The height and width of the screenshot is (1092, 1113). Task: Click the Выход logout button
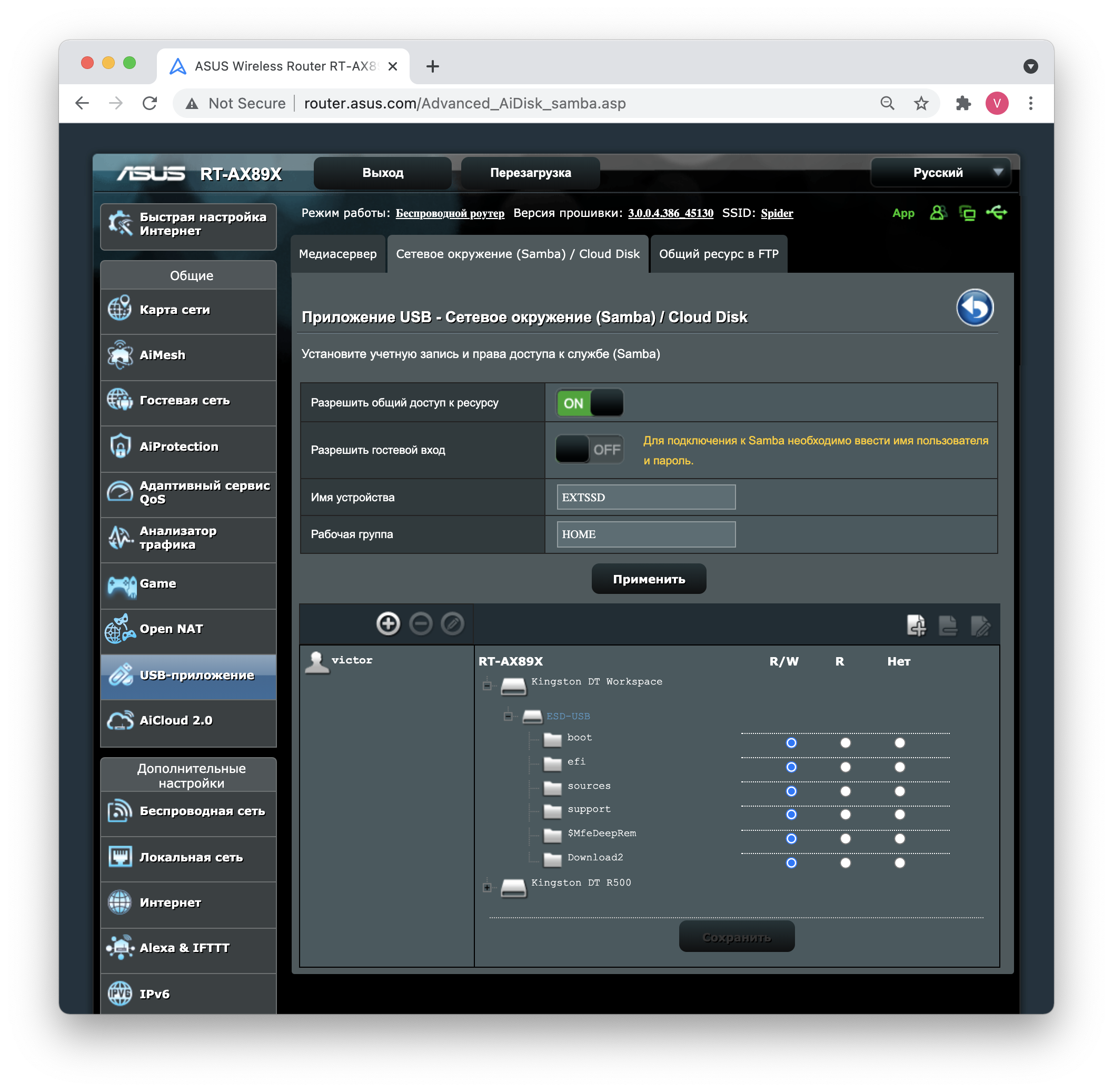coord(382,173)
